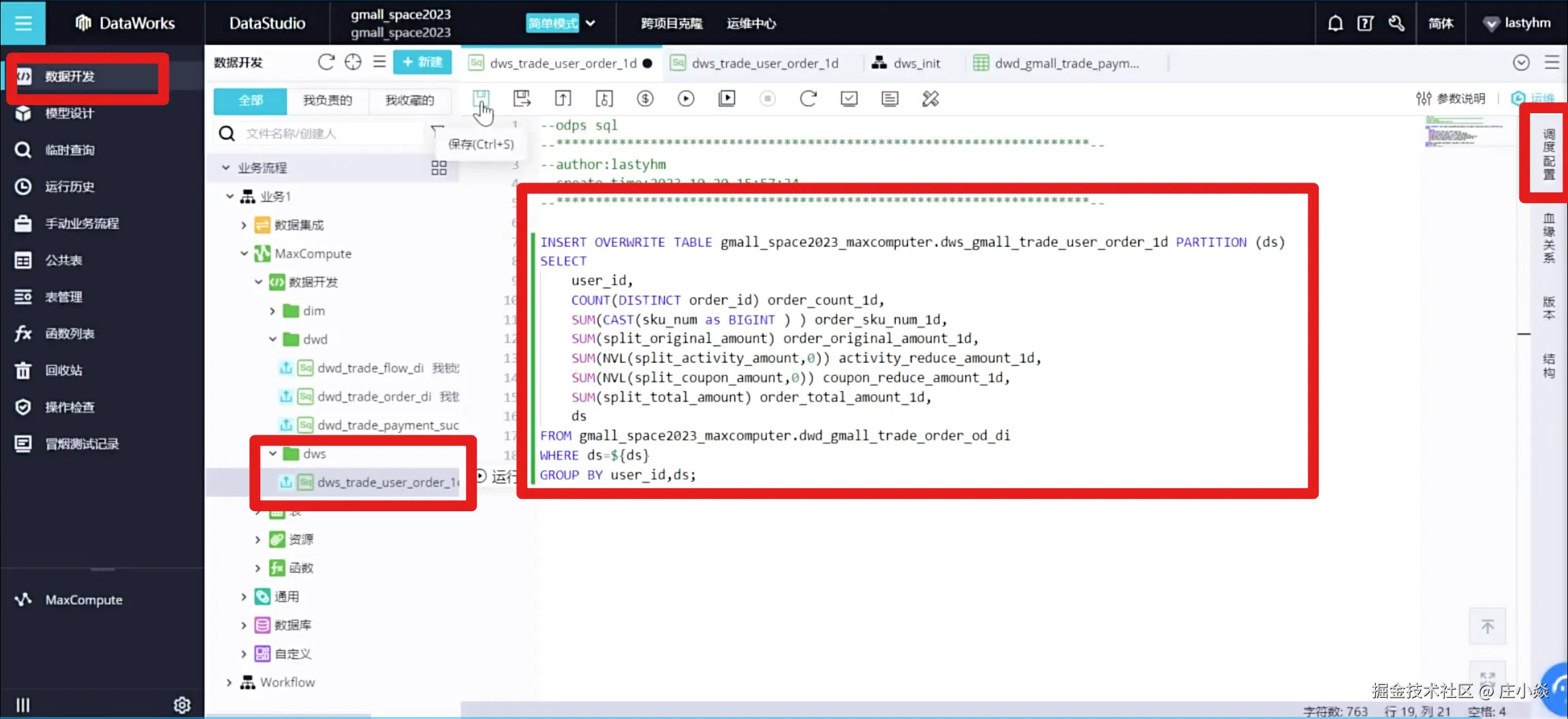1568x719 pixels.
Task: Collapse the sidebar with bottom bars icon
Action: point(23,705)
